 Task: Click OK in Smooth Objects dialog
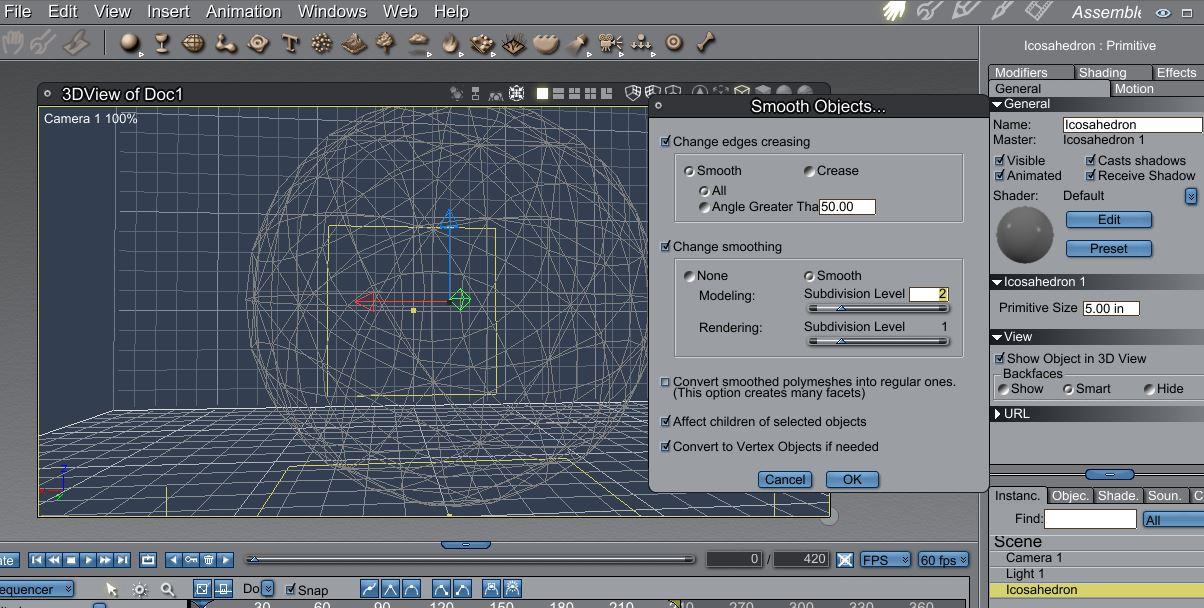(852, 480)
